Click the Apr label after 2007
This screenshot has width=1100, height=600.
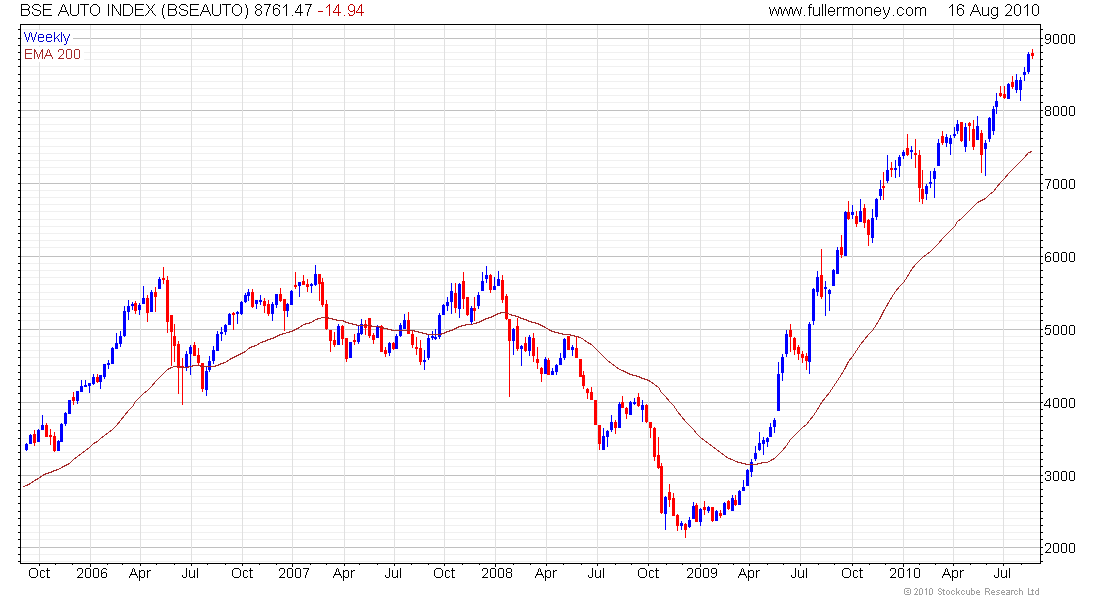(344, 573)
